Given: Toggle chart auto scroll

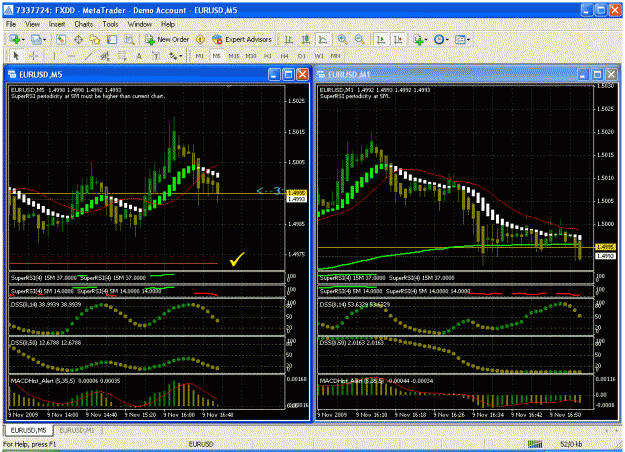Looking at the screenshot, I should (381, 39).
